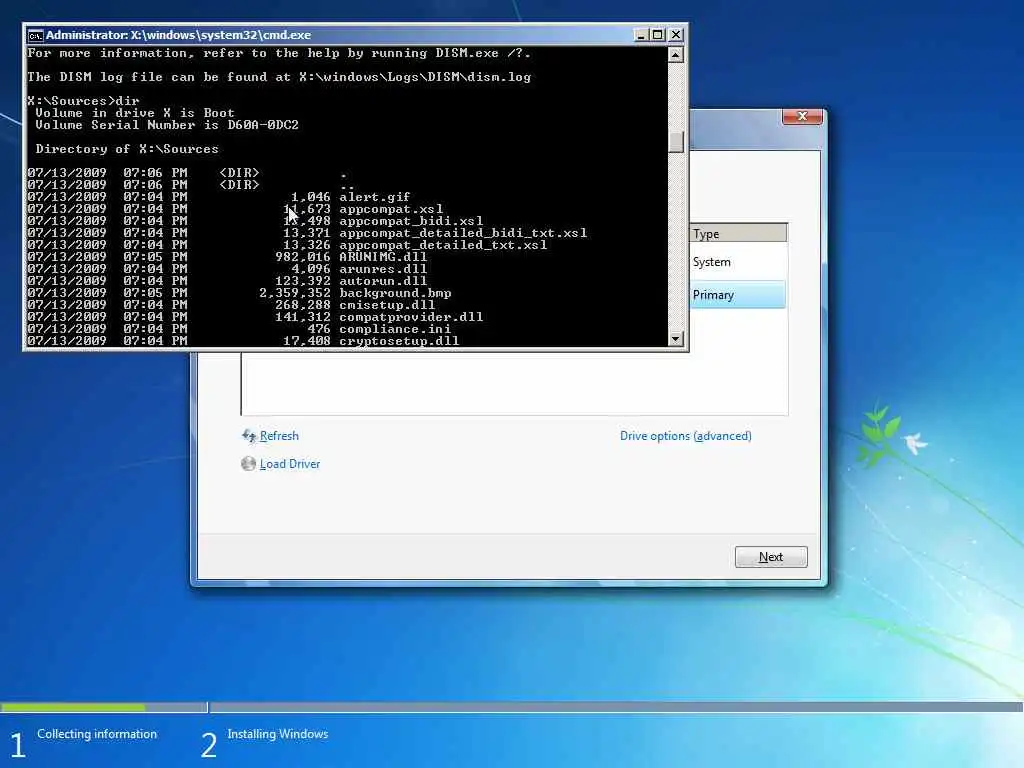Select the System partition row
Viewport: 1024px width, 768px height.
point(738,262)
